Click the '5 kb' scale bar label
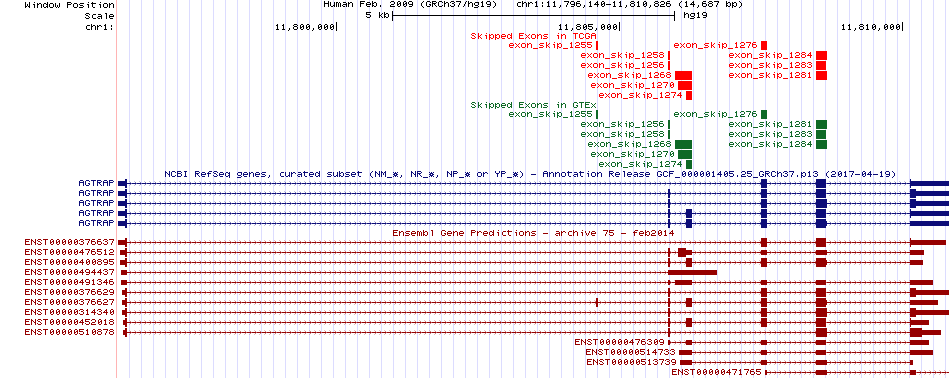The width and height of the screenshot is (950, 378). point(377,16)
